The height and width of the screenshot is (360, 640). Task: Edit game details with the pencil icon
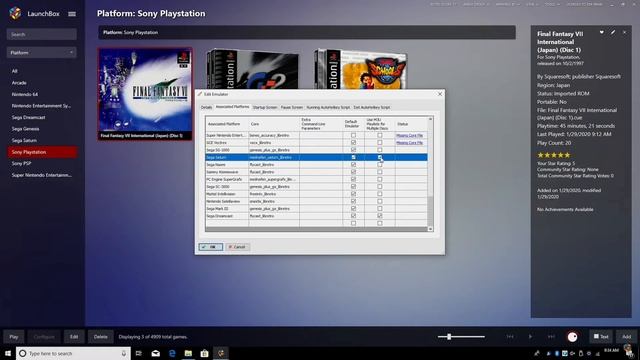(x=613, y=32)
